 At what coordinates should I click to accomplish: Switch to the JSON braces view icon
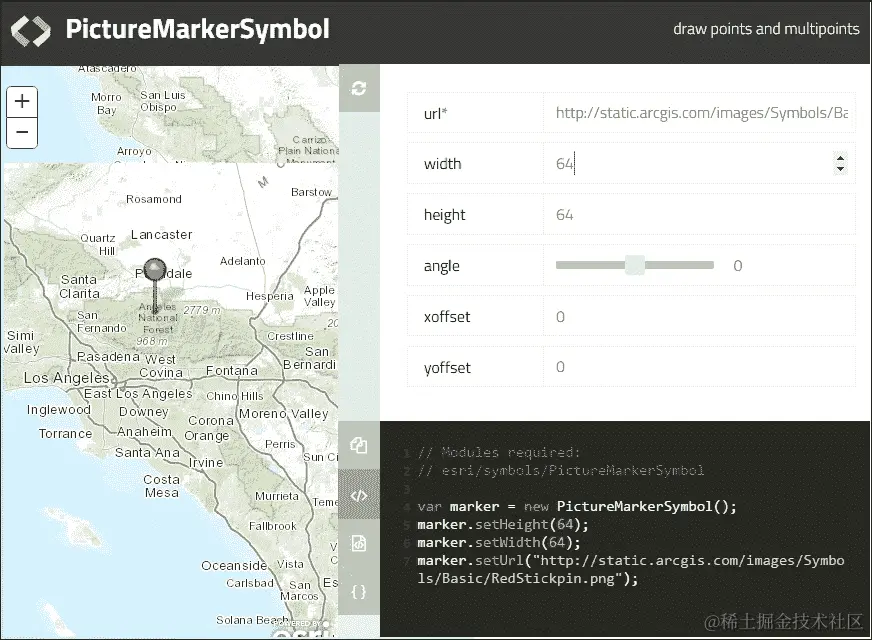pyautogui.click(x=359, y=592)
